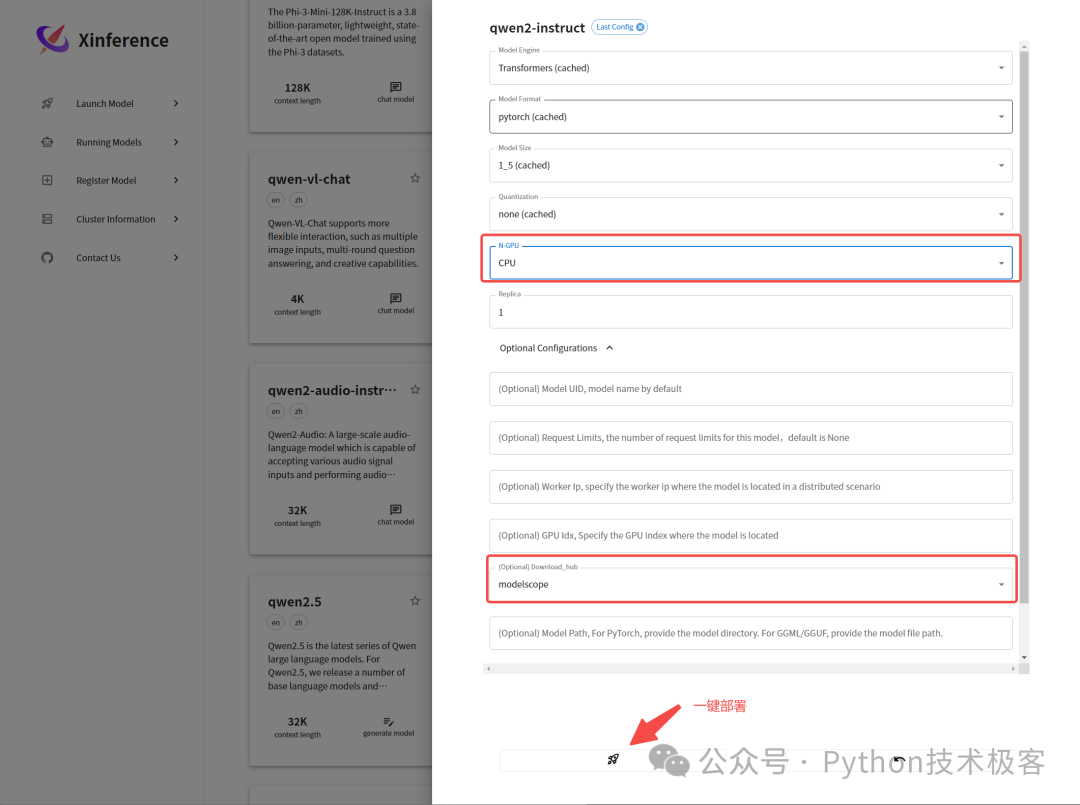Click the qwen2-audio-instr card title
Viewport: 1080px width, 805px height.
pyautogui.click(x=332, y=390)
